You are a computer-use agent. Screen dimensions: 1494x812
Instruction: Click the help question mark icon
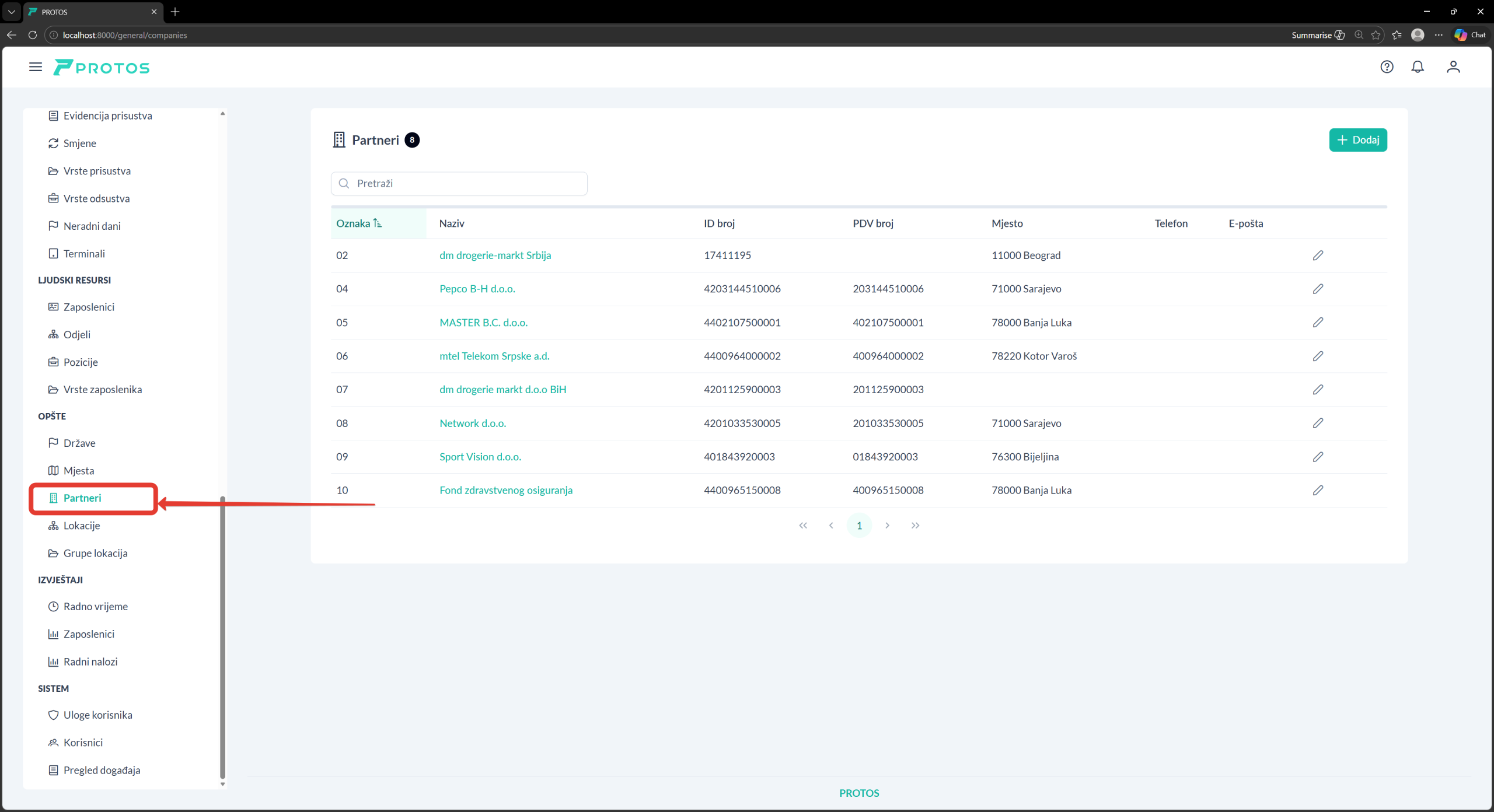pyautogui.click(x=1387, y=67)
